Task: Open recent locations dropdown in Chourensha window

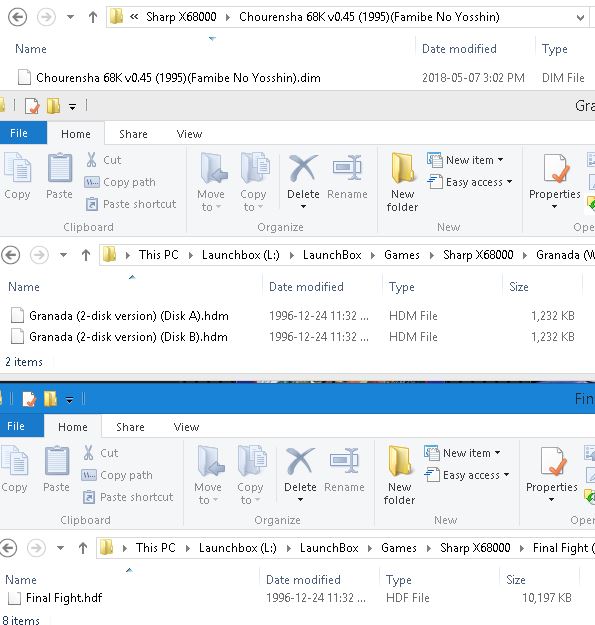Action: point(71,17)
